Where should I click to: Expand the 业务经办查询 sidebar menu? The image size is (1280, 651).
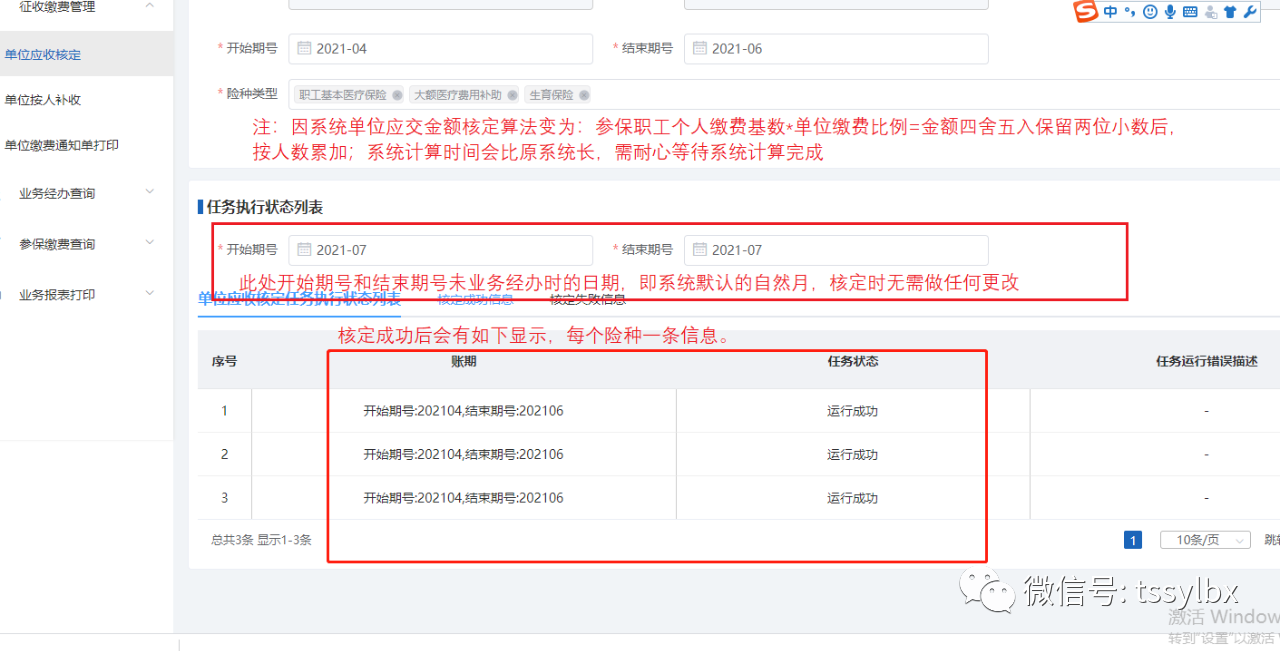pyautogui.click(x=150, y=193)
